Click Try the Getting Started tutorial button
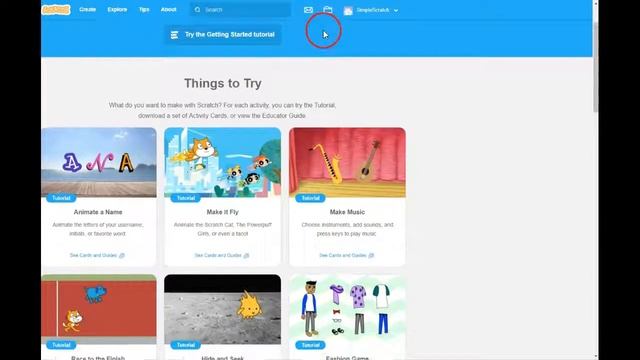640x360 pixels. tap(223, 35)
